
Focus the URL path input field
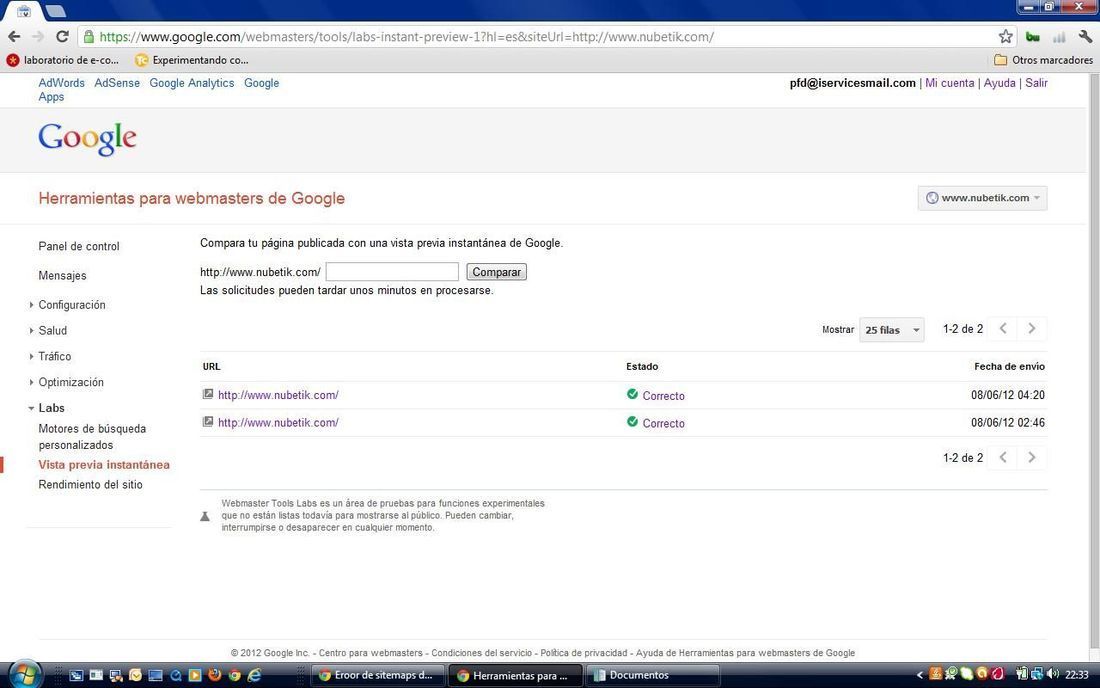click(x=392, y=271)
